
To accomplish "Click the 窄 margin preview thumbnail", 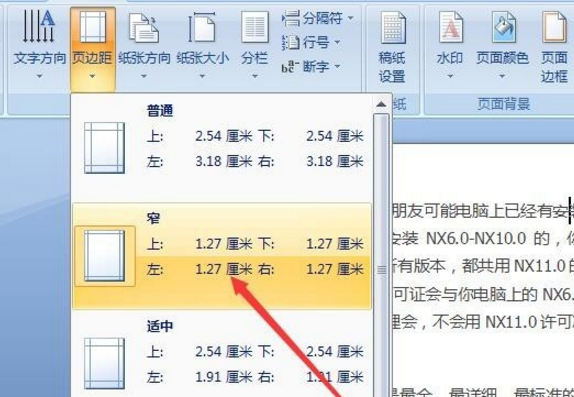I will click(x=105, y=256).
